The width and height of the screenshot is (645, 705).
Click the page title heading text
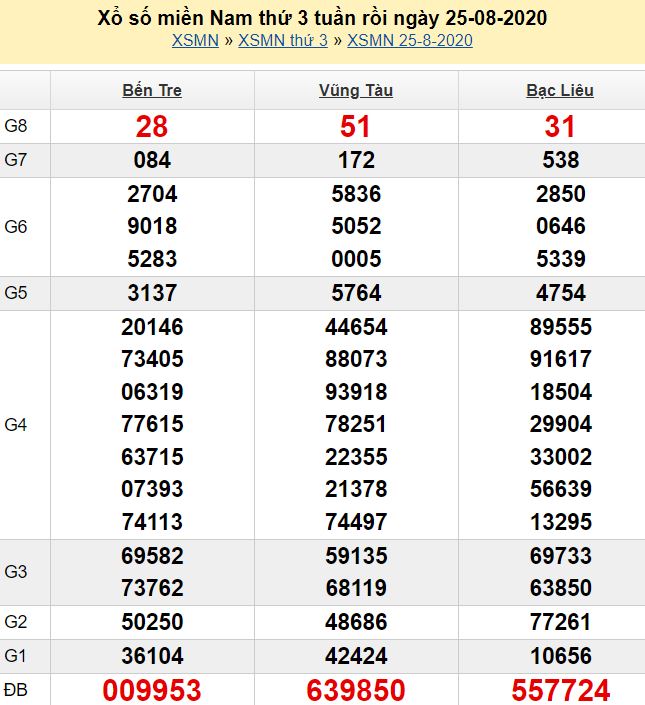[322, 18]
